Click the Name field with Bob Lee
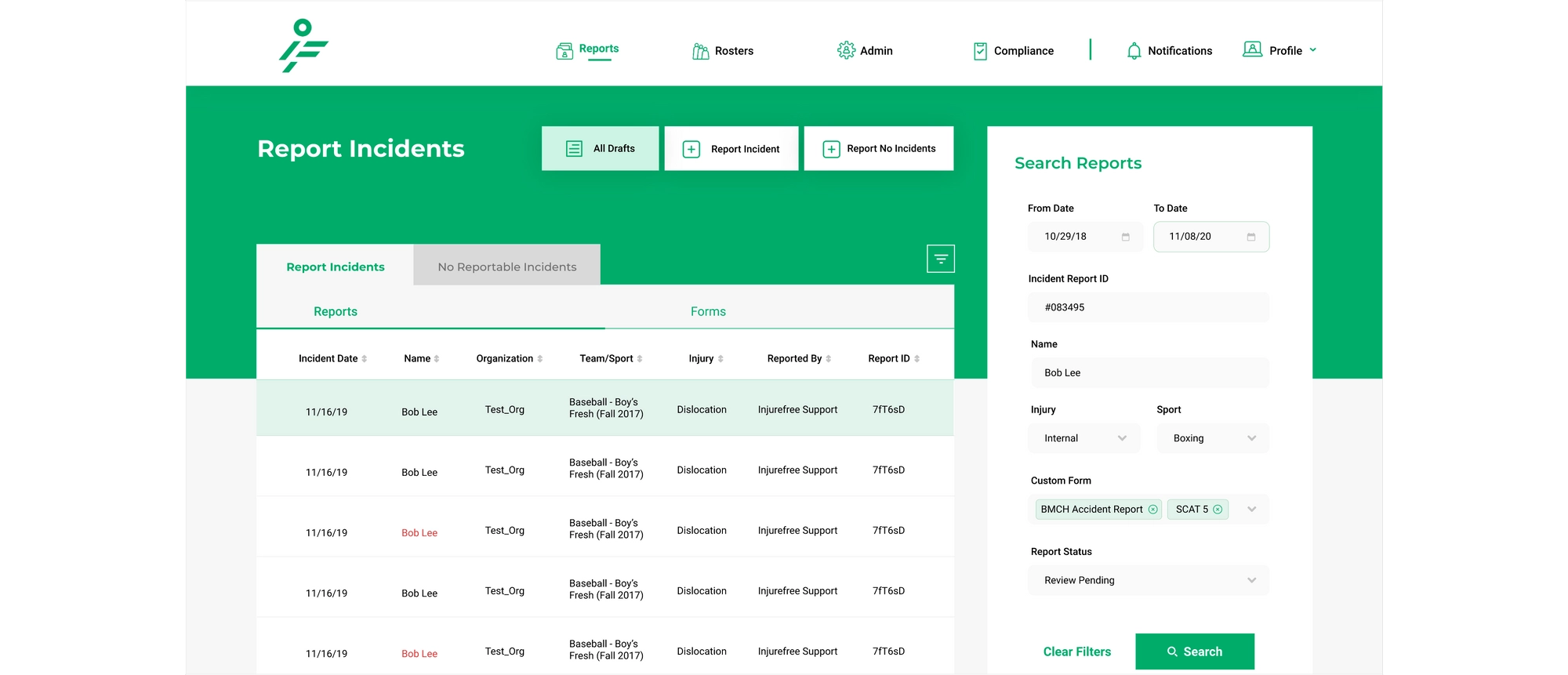The height and width of the screenshot is (675, 1568). click(1149, 373)
